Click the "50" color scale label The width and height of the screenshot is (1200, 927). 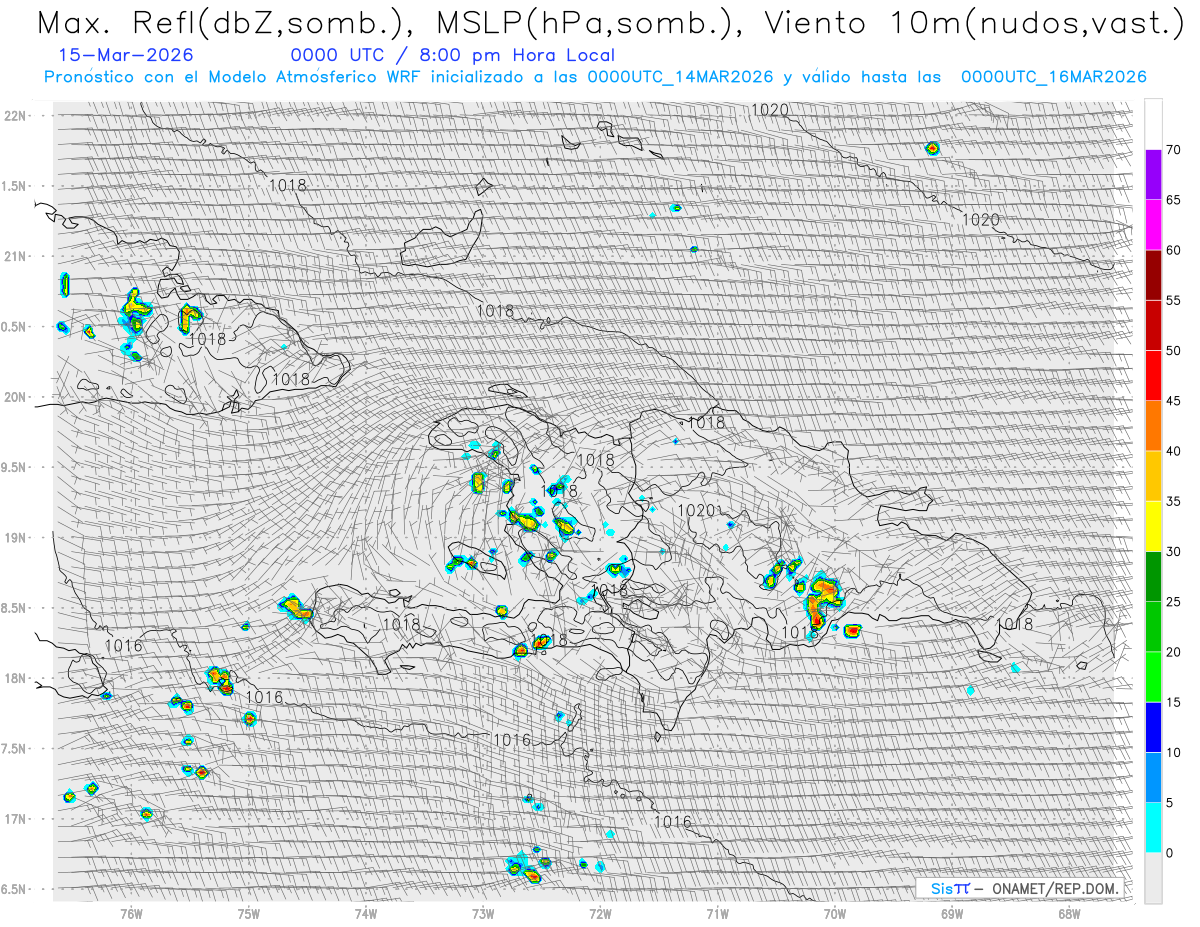[x=1173, y=351]
